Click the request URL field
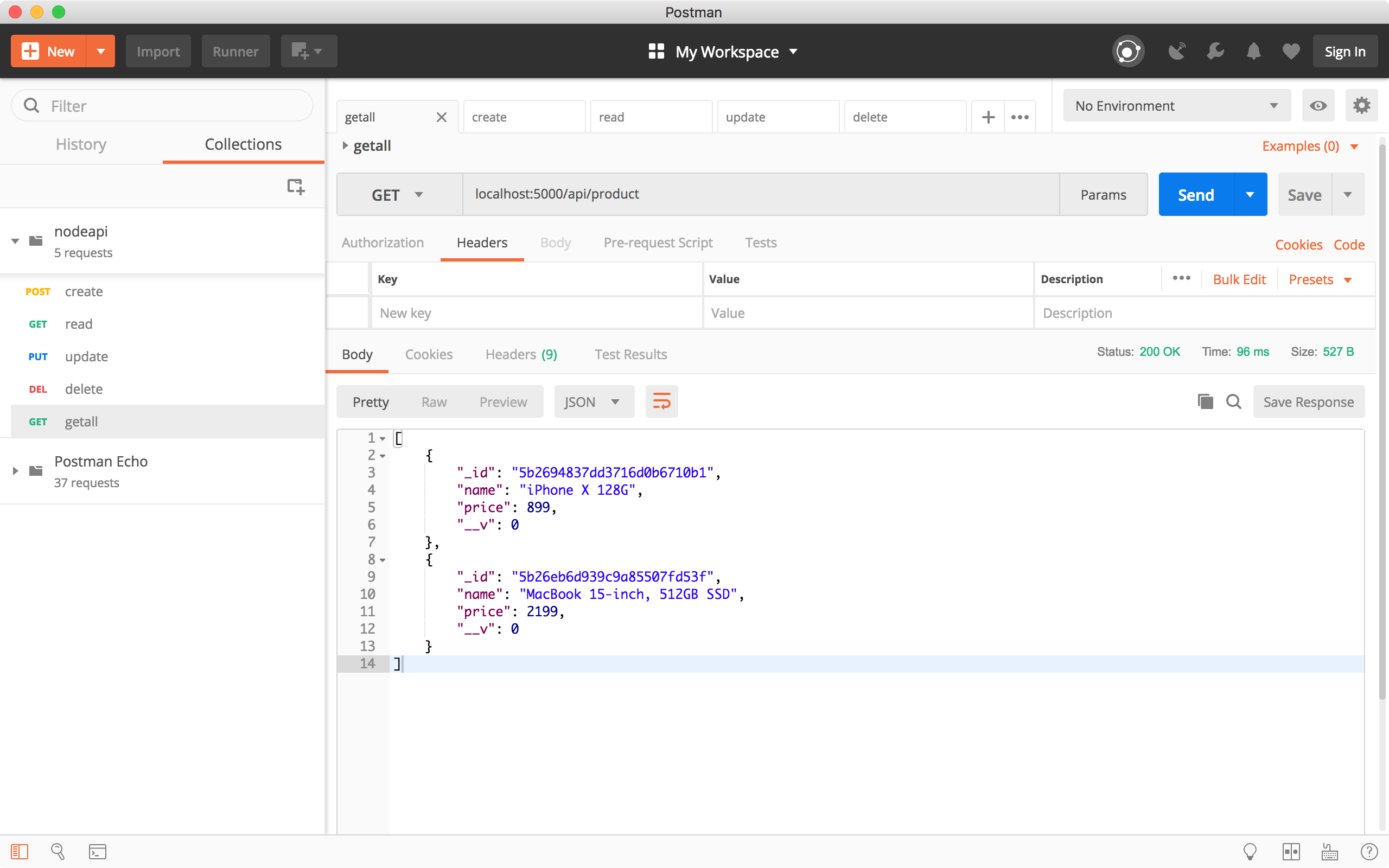 click(x=761, y=195)
